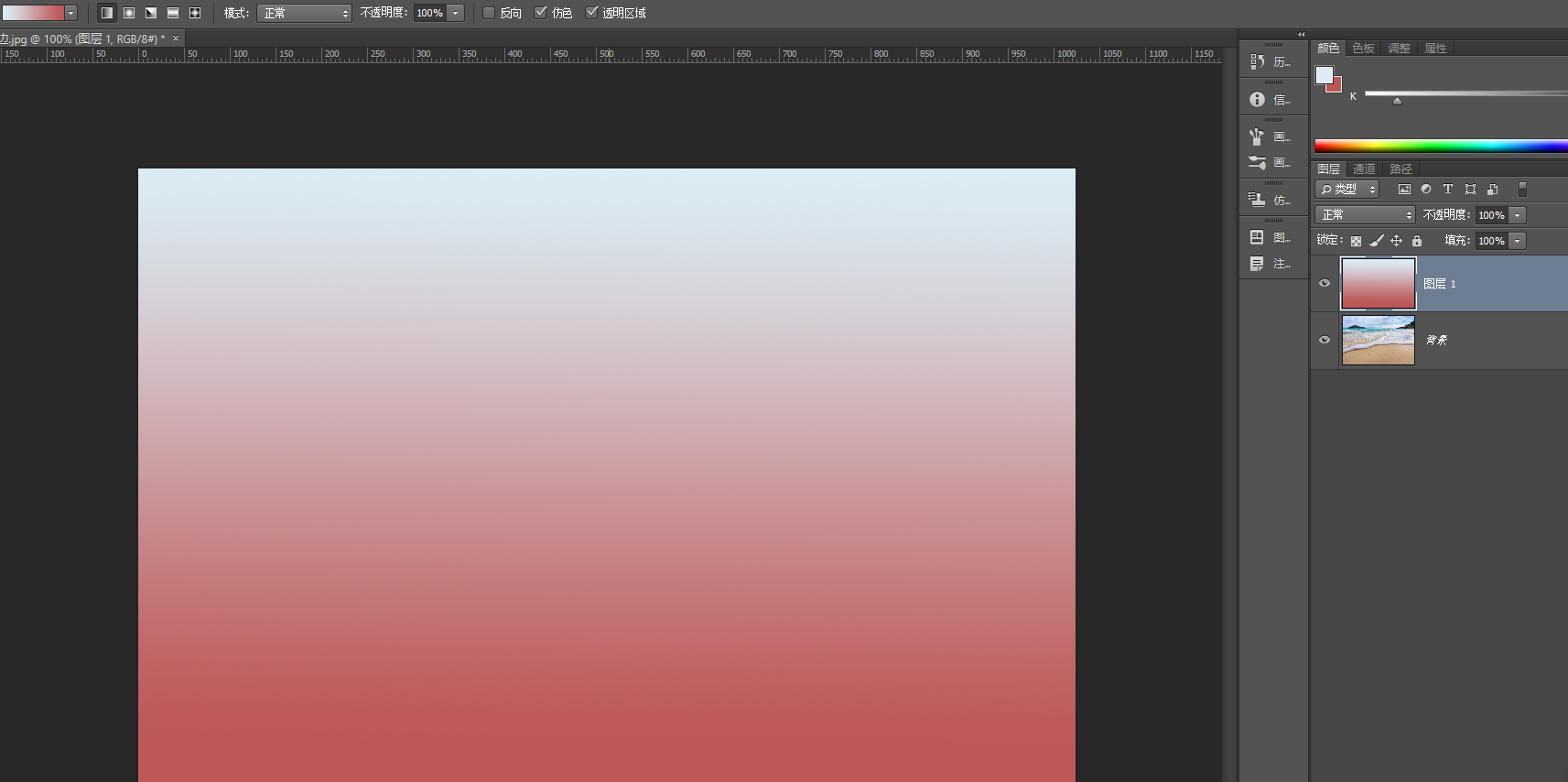Image resolution: width=1568 pixels, height=782 pixels.
Task: Open the gradient picker dropdown arrow
Action: (x=70, y=13)
